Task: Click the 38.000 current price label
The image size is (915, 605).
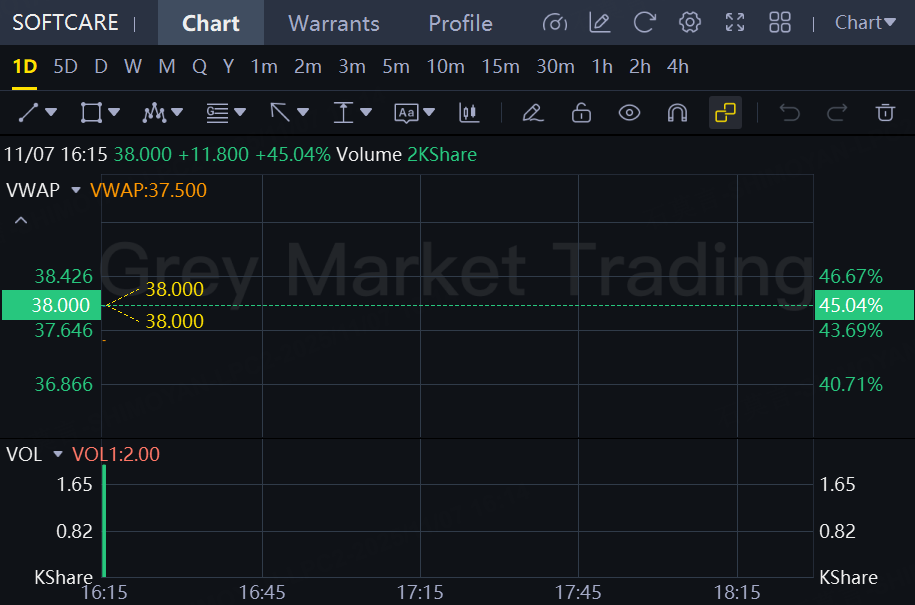Action: tap(50, 305)
